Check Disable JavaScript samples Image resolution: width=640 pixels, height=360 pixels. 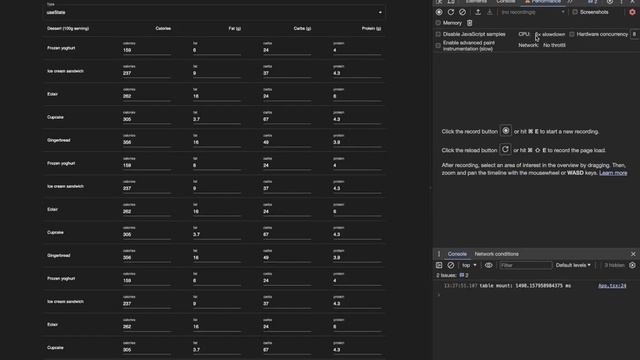pos(438,34)
